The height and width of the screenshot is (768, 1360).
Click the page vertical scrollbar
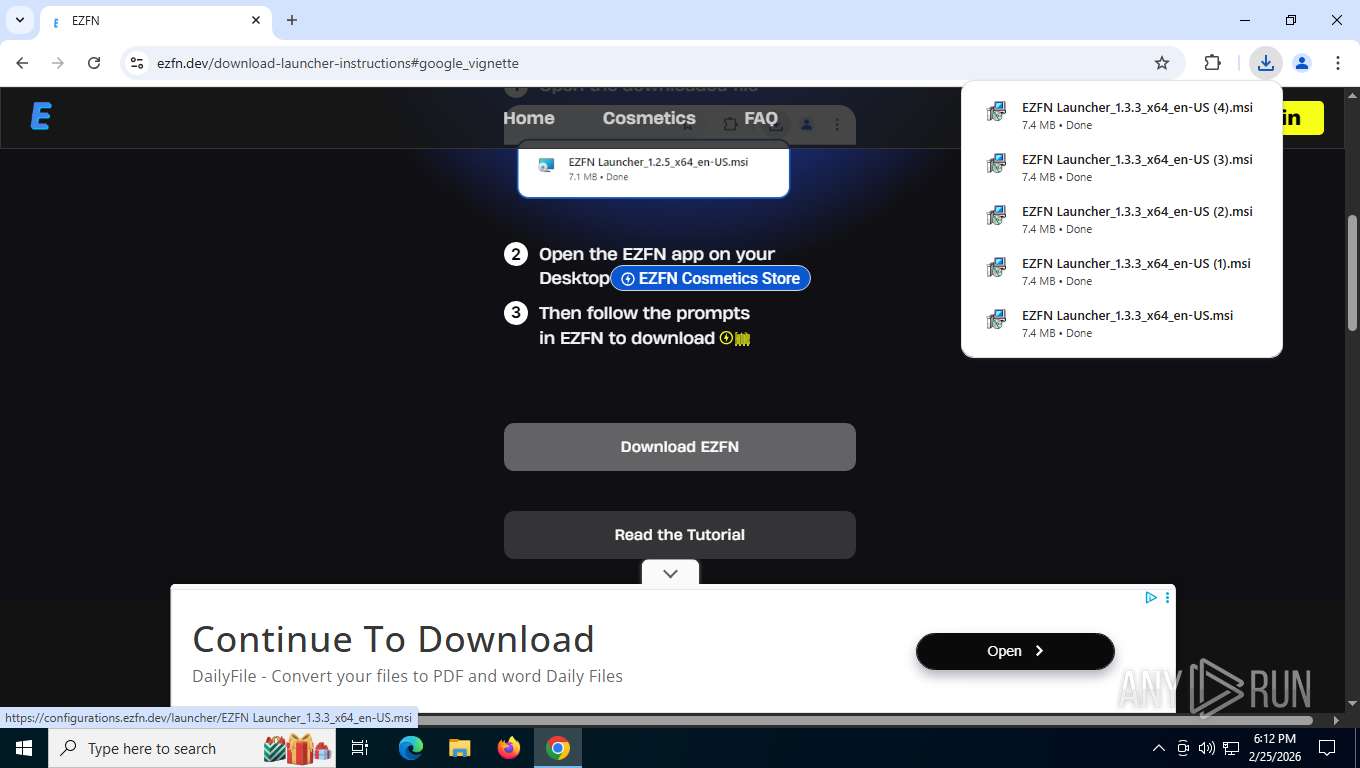pyautogui.click(x=1352, y=272)
